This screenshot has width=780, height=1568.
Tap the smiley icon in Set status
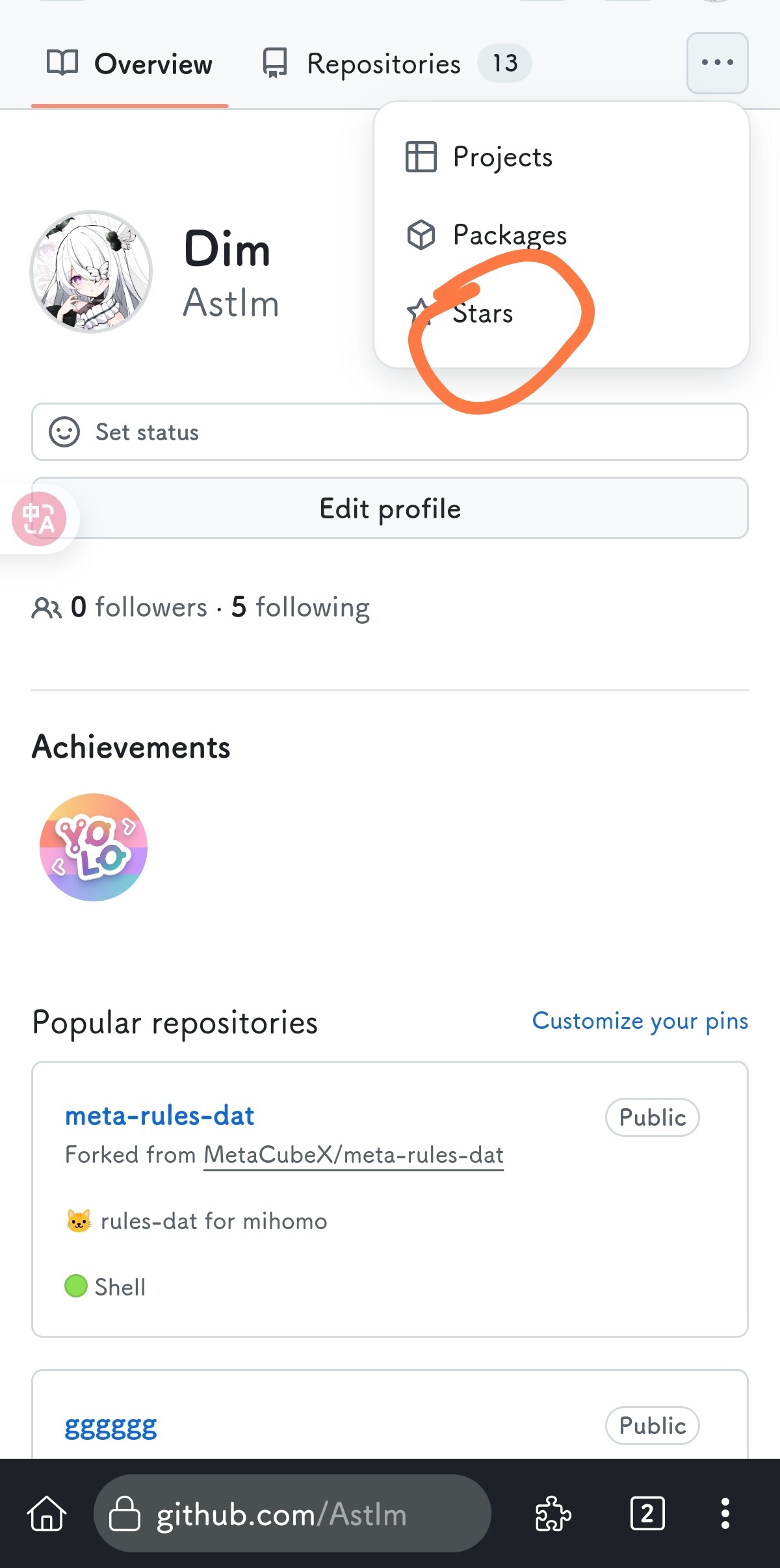point(64,432)
